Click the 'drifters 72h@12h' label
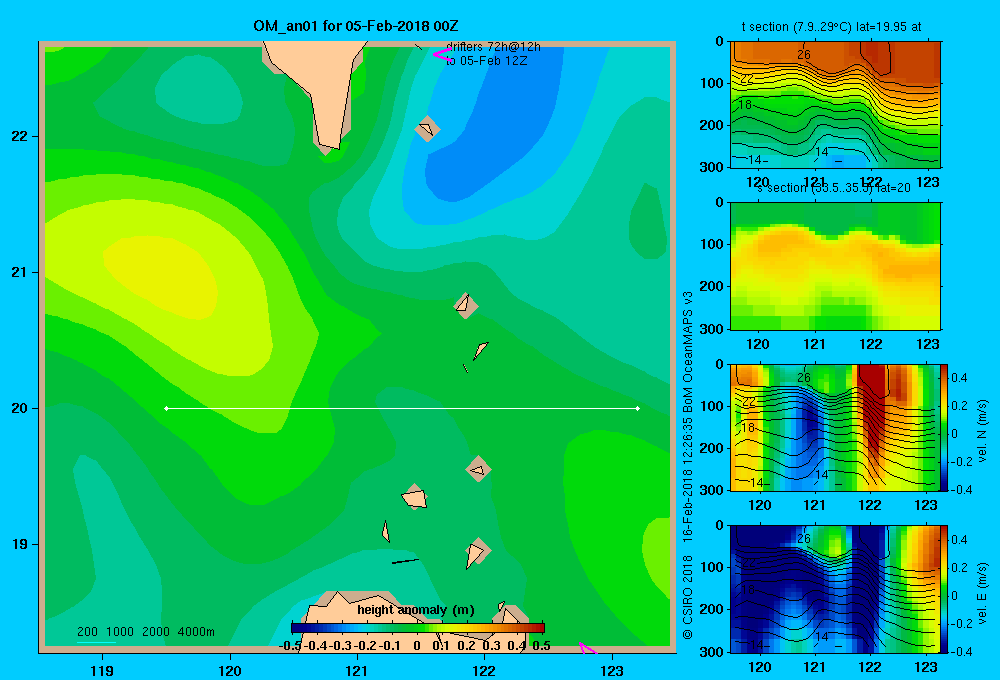The width and height of the screenshot is (1000, 680). (x=493, y=47)
